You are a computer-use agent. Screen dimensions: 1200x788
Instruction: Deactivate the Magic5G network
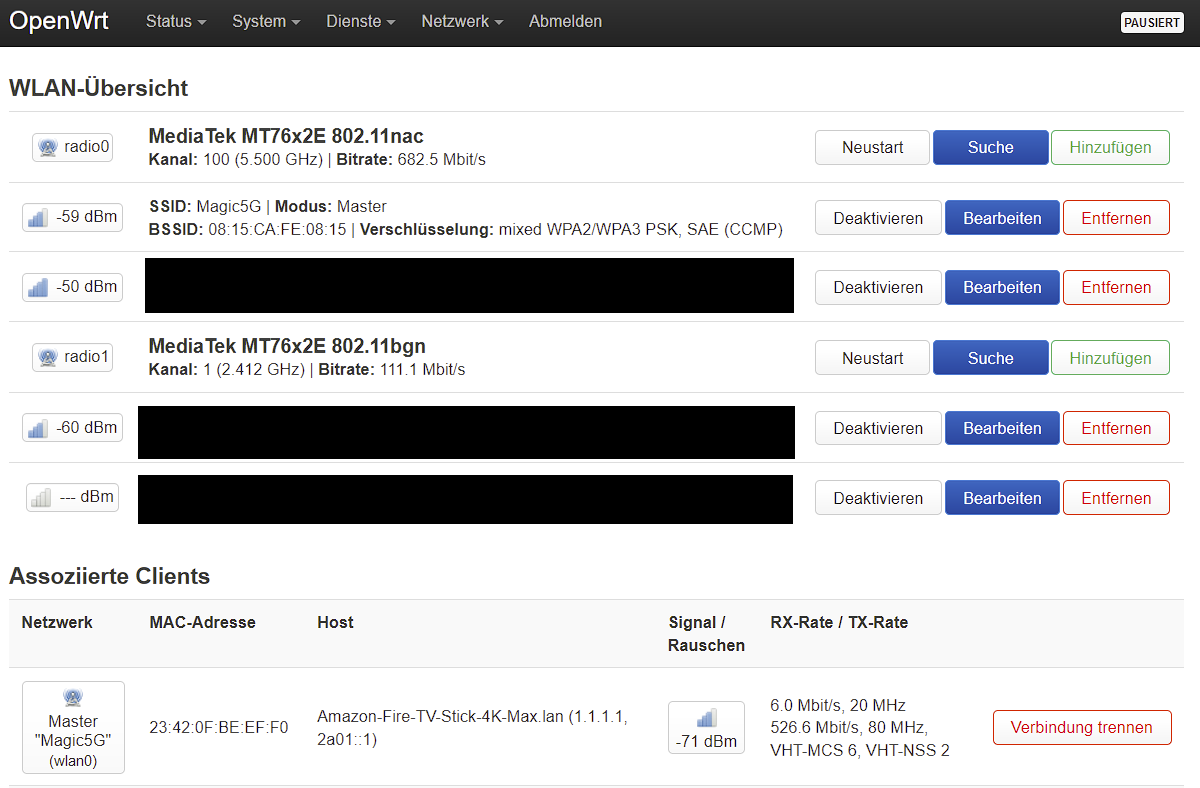878,217
